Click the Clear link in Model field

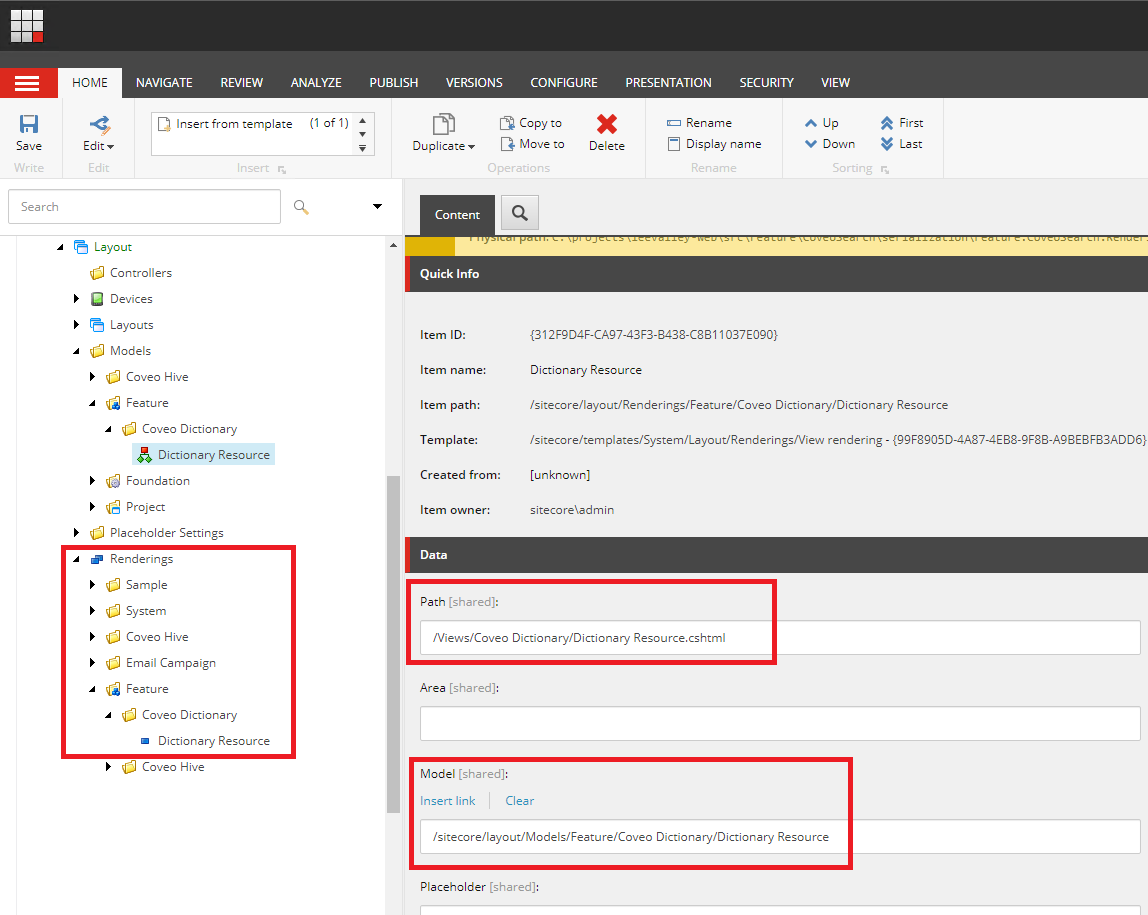[x=520, y=801]
